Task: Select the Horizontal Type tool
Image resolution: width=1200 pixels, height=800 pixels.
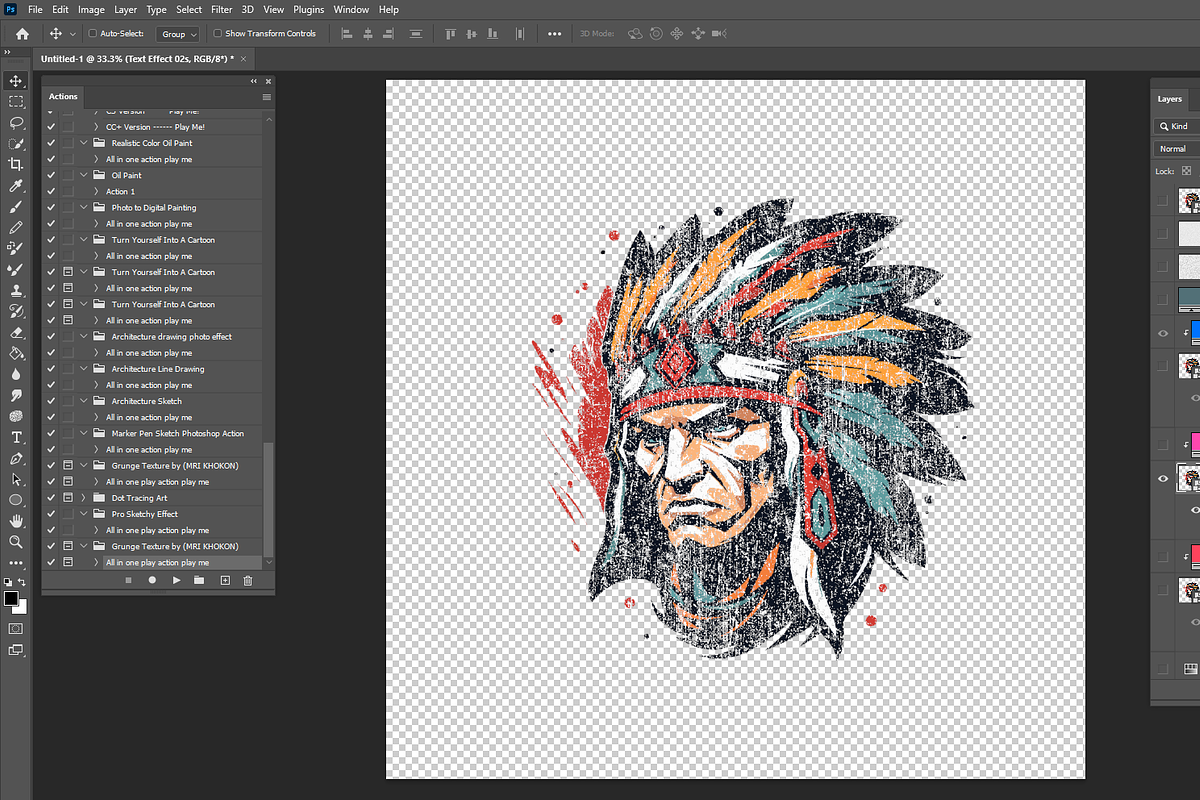Action: 16,437
